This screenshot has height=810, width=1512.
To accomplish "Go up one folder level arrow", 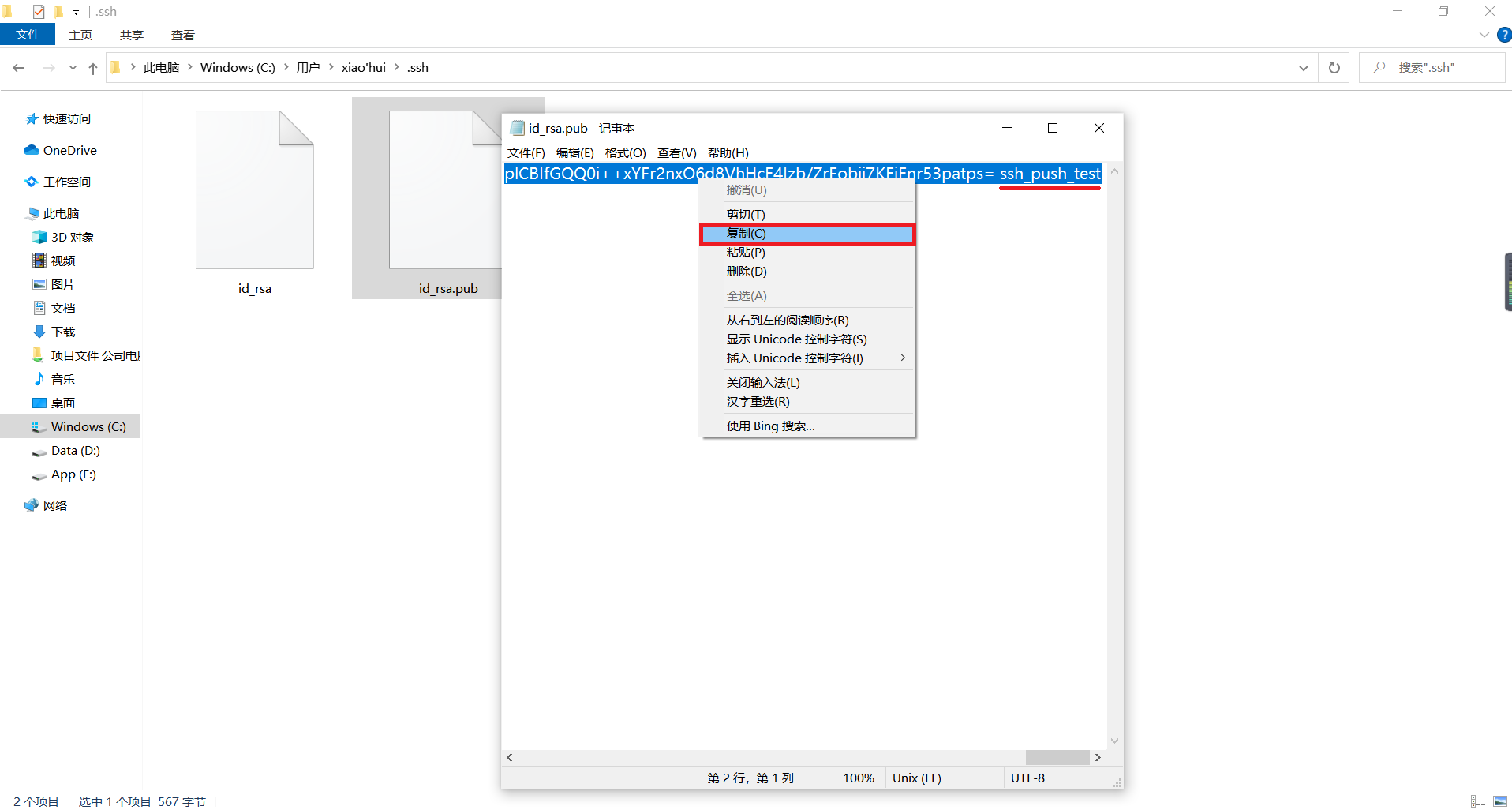I will point(93,68).
